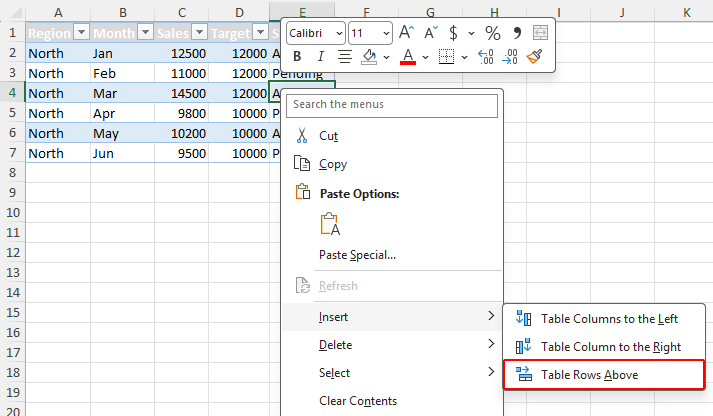This screenshot has width=713, height=416.
Task: Click cell containing Feb
Action: (122, 73)
